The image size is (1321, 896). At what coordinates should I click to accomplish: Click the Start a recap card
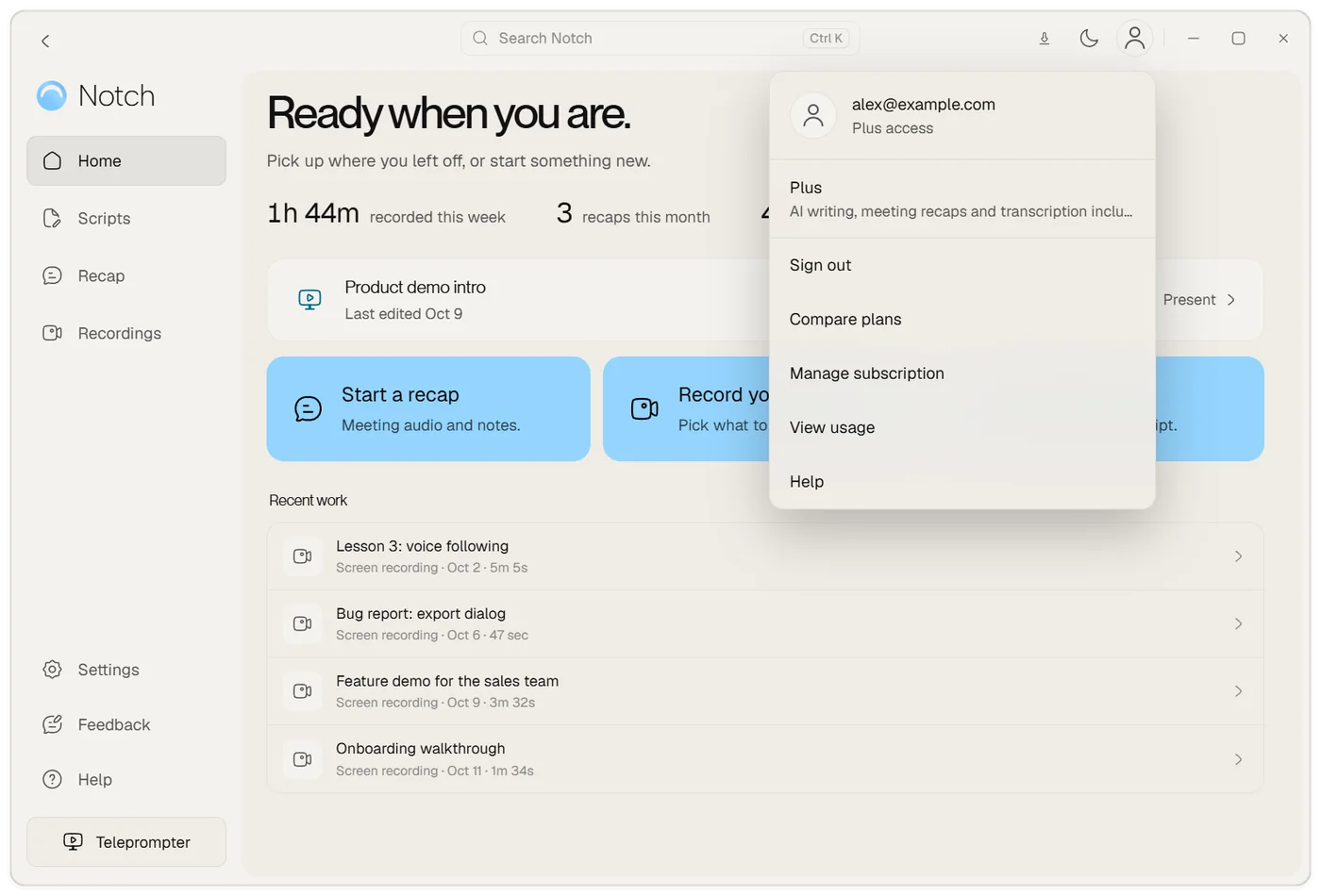coord(428,409)
